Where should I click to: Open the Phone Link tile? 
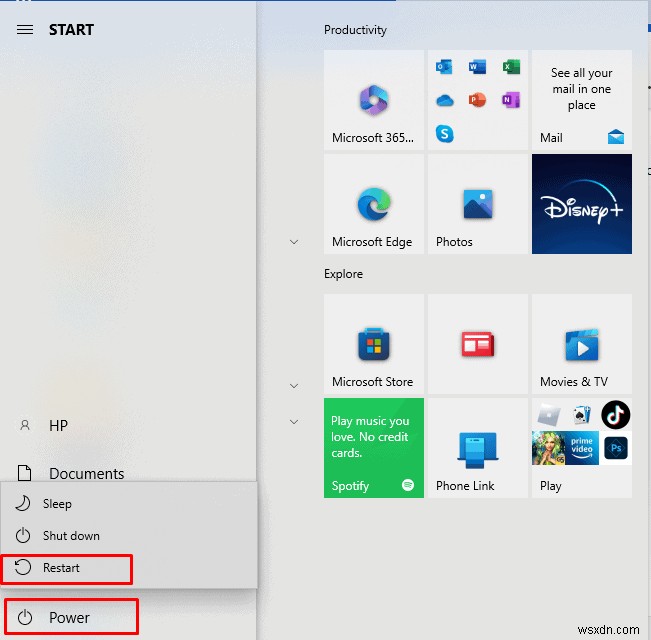[x=478, y=448]
